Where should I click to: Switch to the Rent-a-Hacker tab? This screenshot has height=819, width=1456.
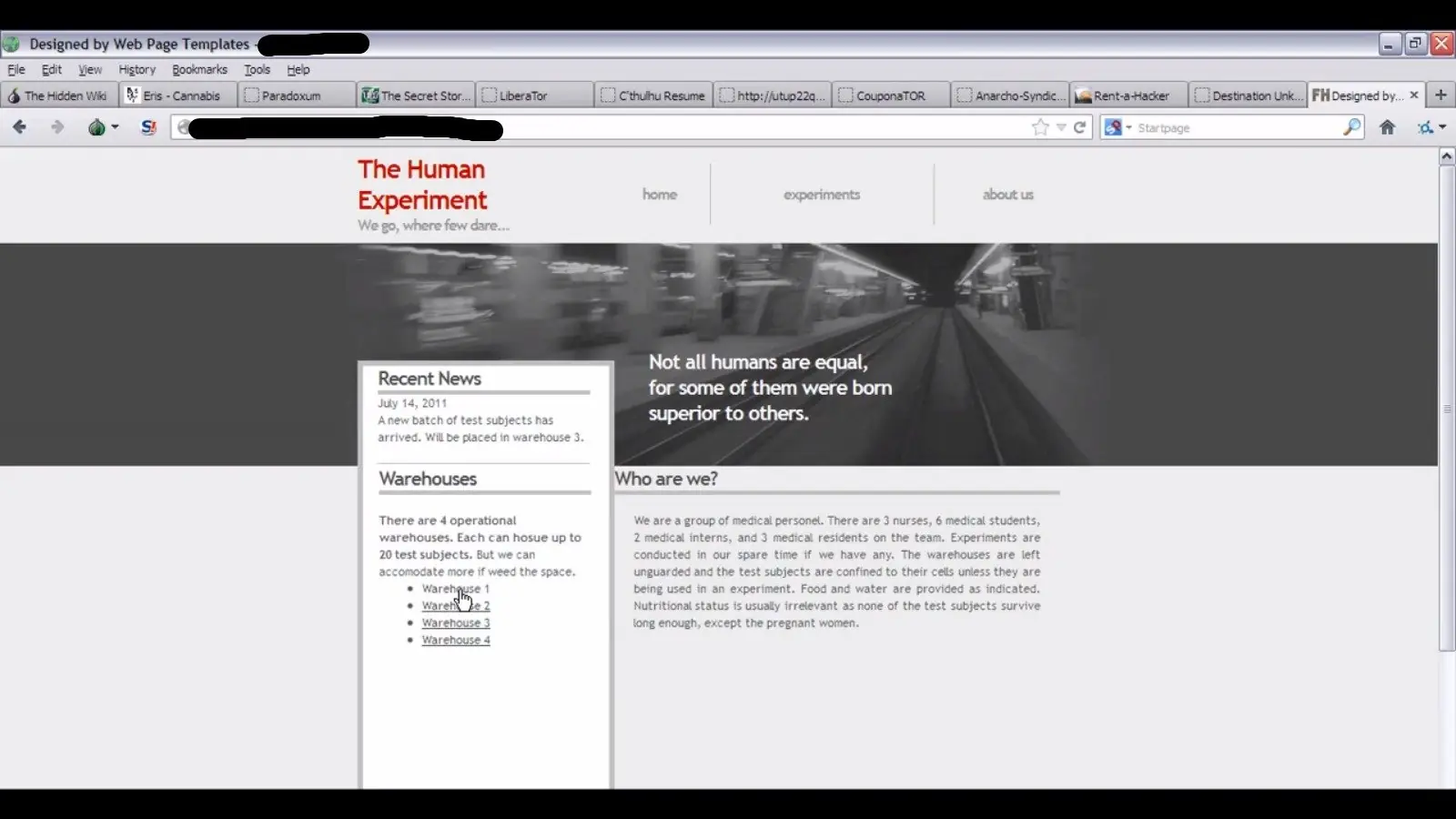pyautogui.click(x=1128, y=95)
